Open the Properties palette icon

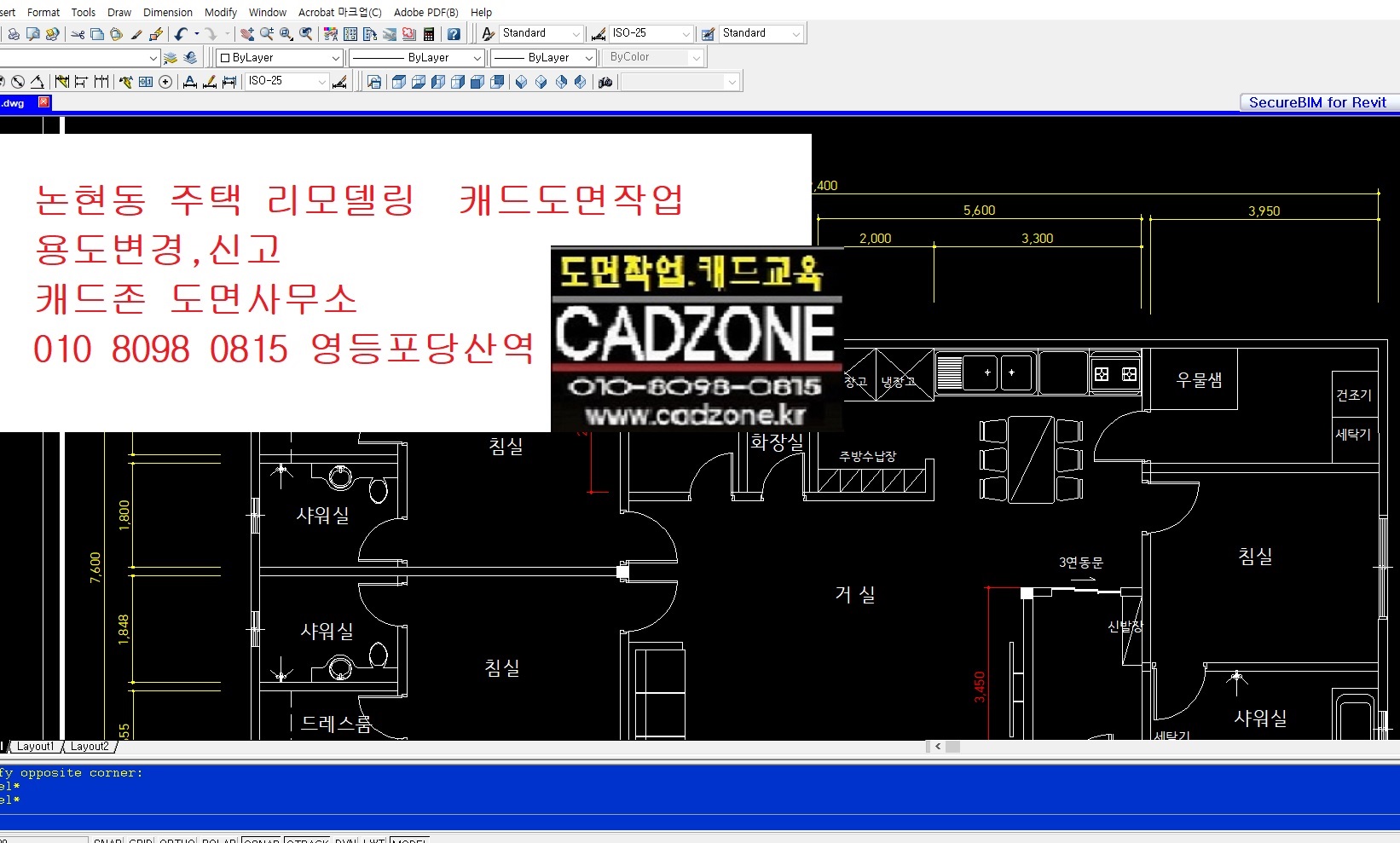pyautogui.click(x=331, y=34)
